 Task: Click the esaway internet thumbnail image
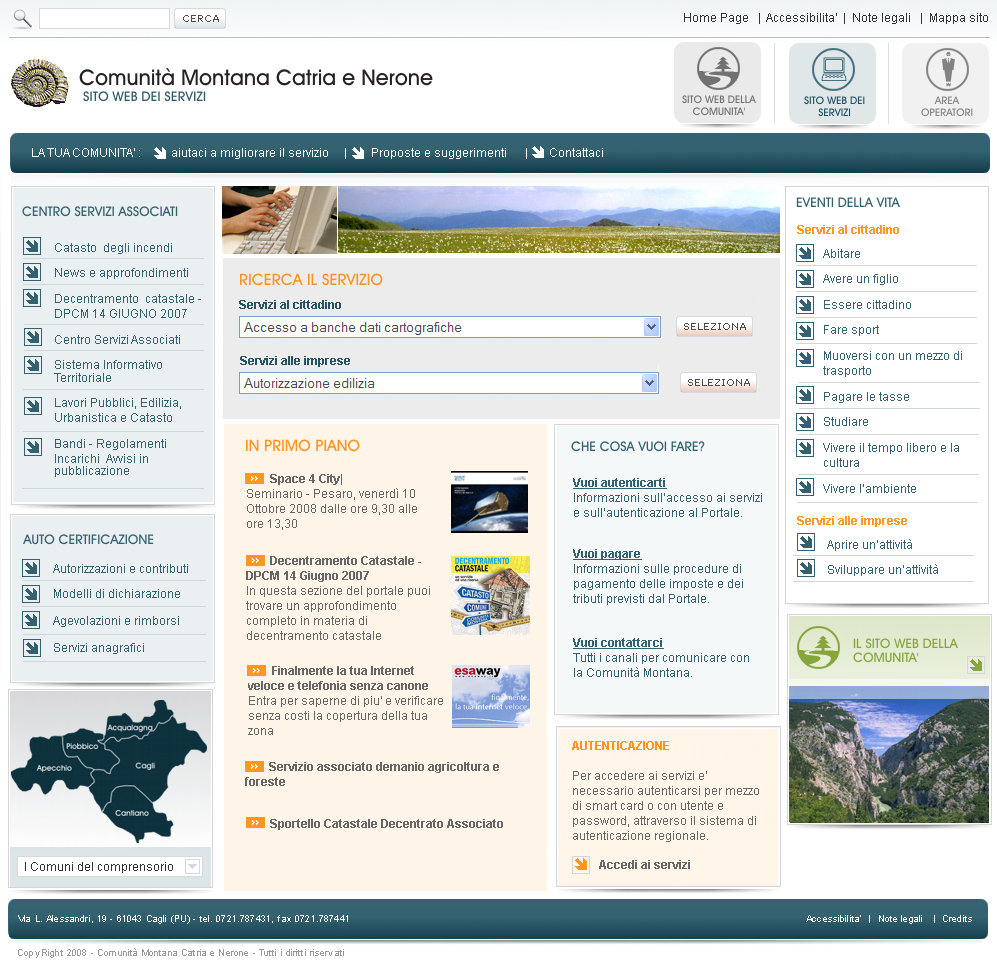coord(491,696)
